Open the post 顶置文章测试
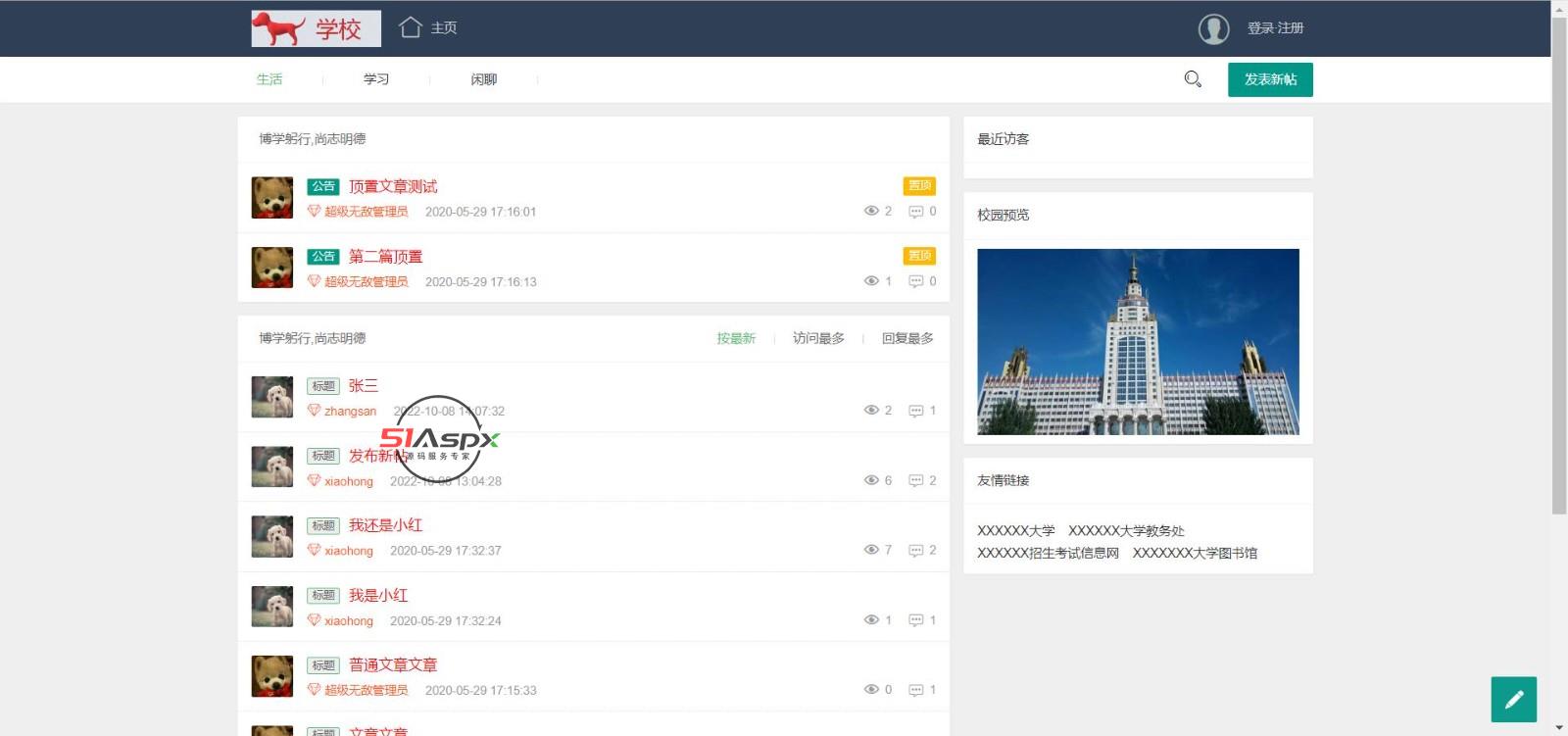 (x=393, y=186)
